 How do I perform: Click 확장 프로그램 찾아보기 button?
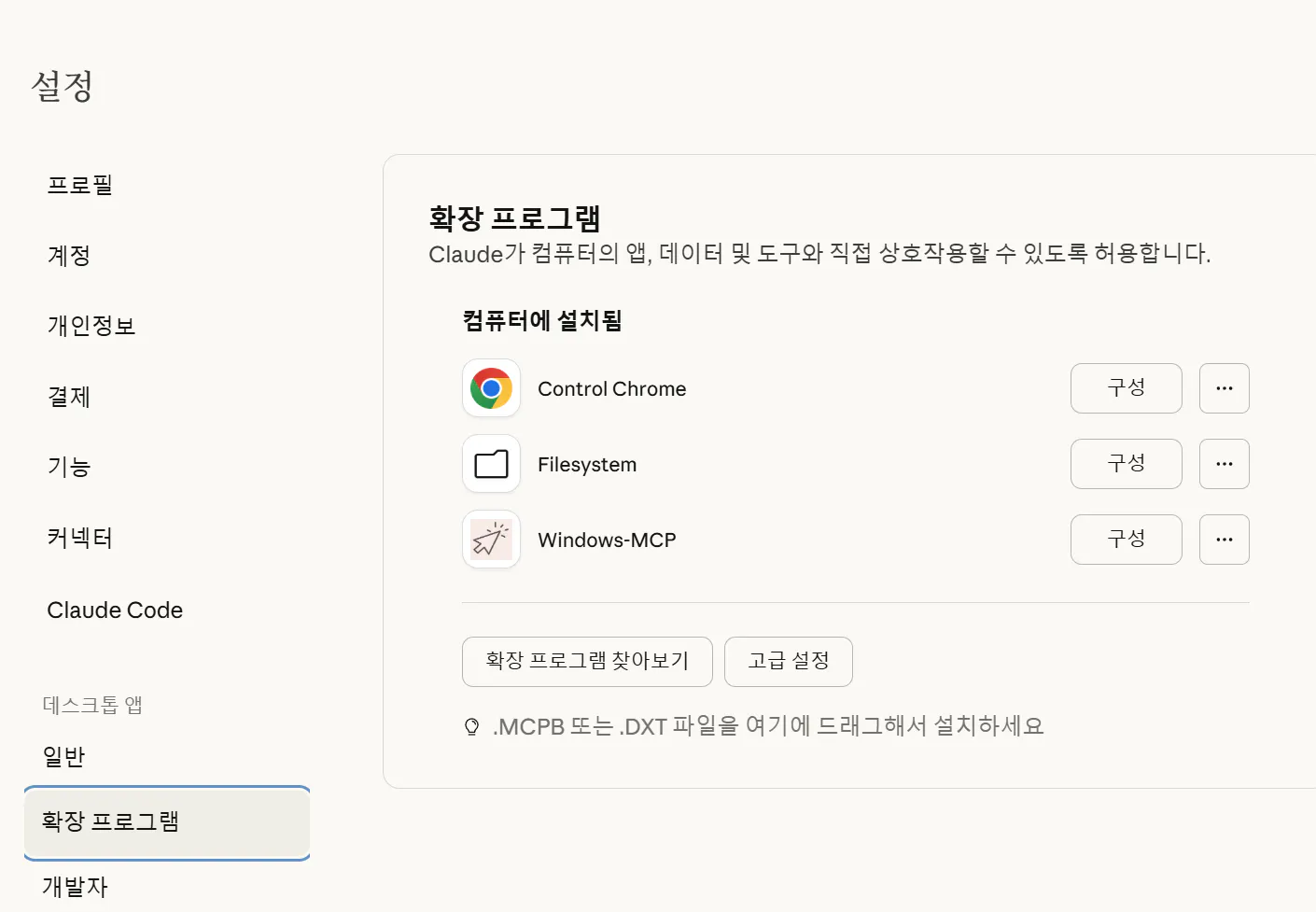pos(587,661)
